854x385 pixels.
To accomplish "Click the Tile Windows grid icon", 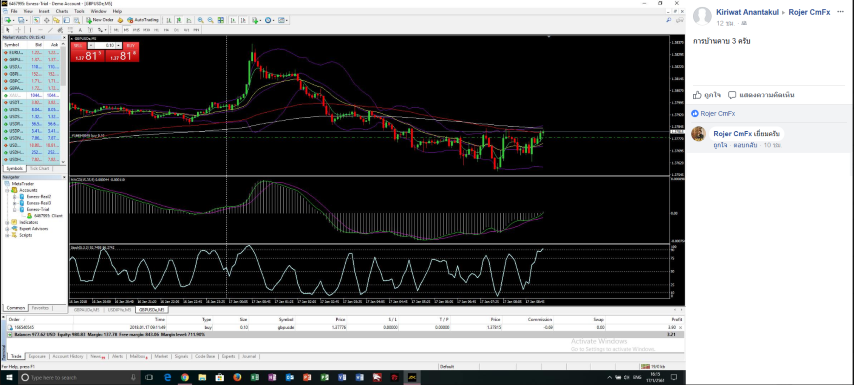I will click(221, 20).
